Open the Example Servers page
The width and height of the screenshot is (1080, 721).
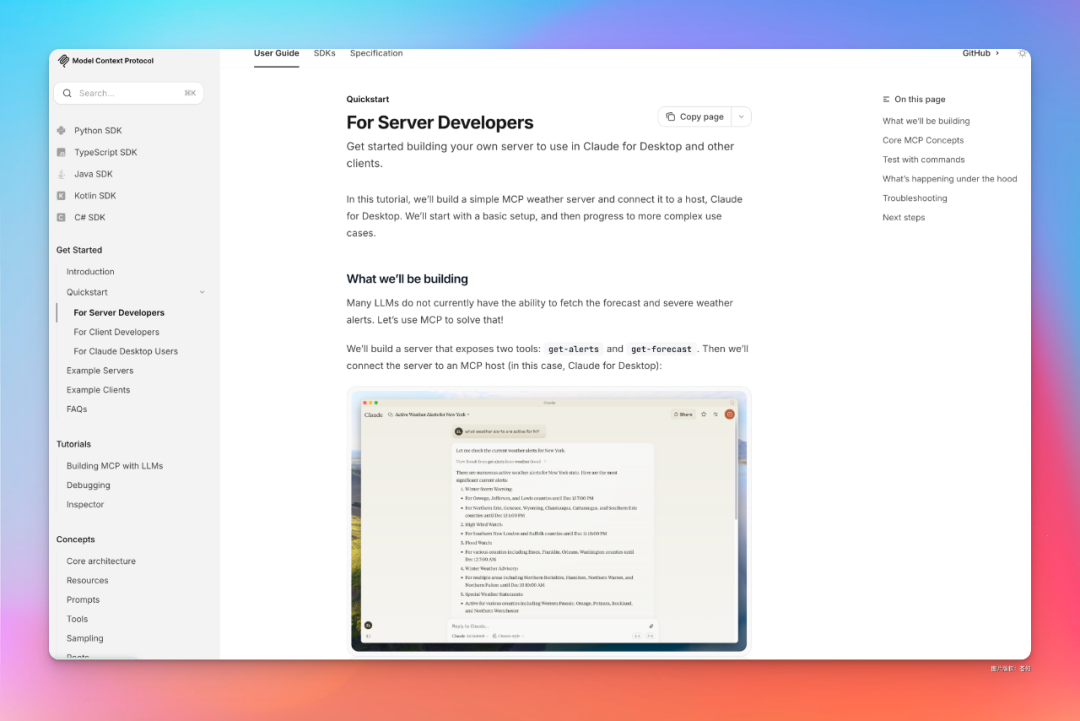pyautogui.click(x=100, y=370)
